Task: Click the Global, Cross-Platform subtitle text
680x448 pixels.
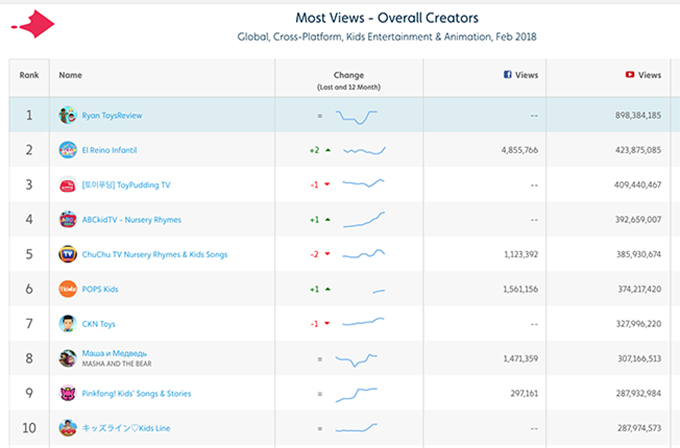Action: click(387, 37)
